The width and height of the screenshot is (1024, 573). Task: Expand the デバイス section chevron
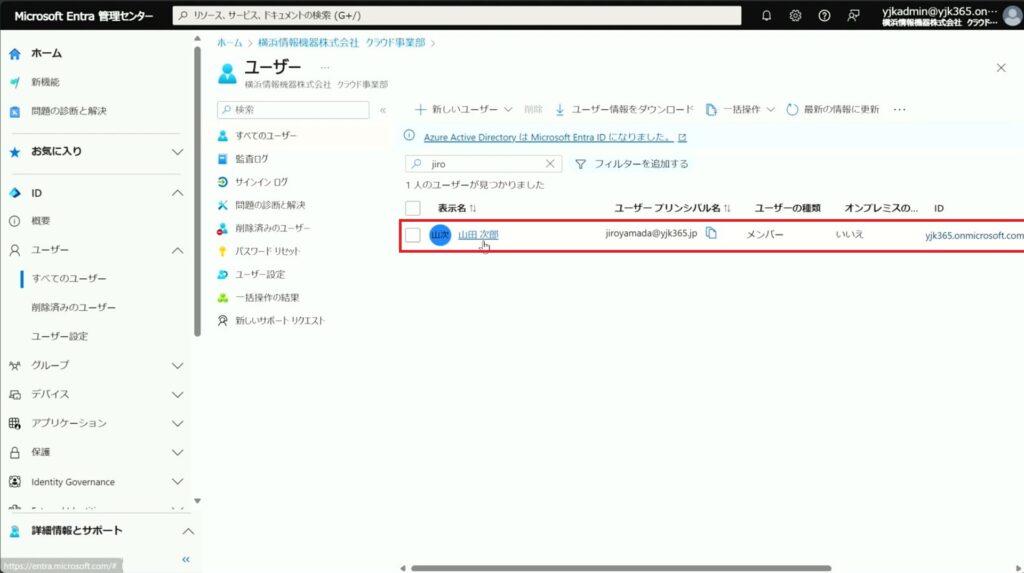pyautogui.click(x=177, y=395)
